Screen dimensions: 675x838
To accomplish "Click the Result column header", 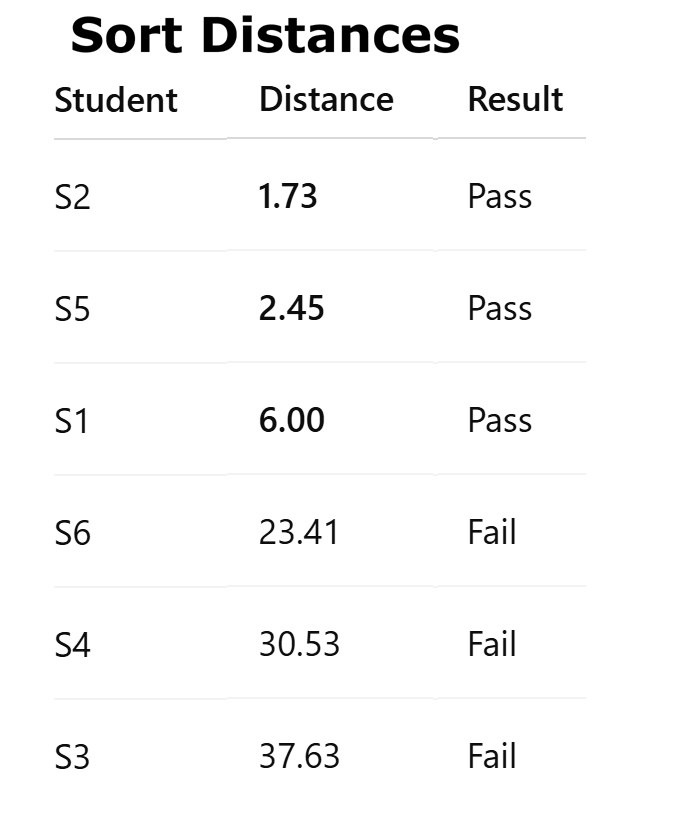I will 515,100.
